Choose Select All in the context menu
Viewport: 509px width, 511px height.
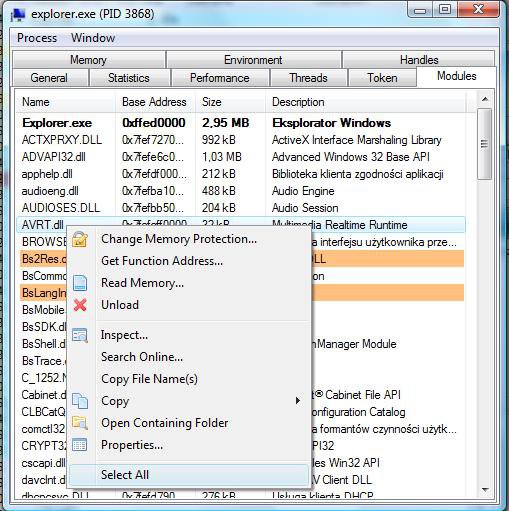[189, 475]
